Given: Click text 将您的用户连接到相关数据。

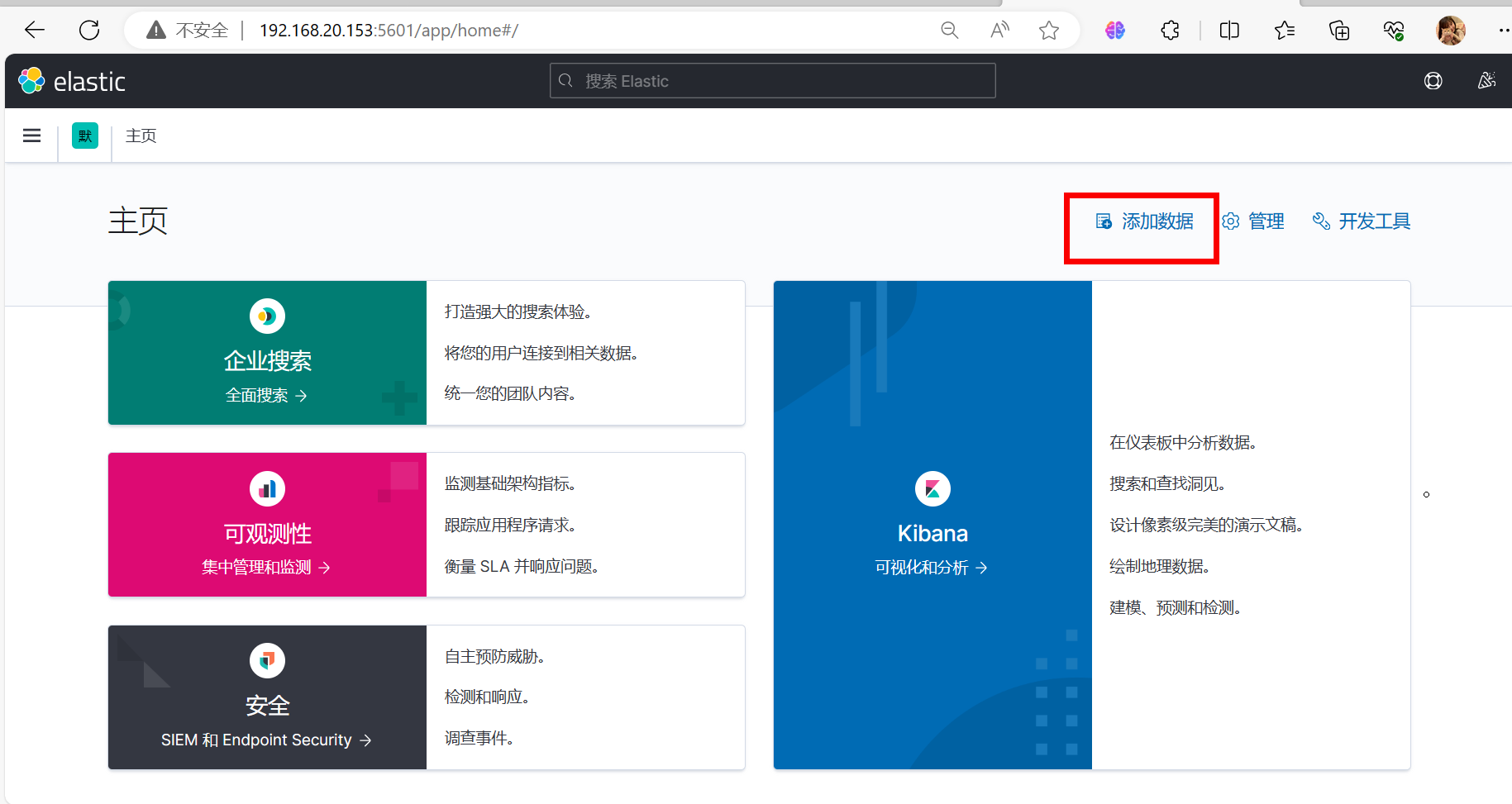Looking at the screenshot, I should (x=541, y=353).
